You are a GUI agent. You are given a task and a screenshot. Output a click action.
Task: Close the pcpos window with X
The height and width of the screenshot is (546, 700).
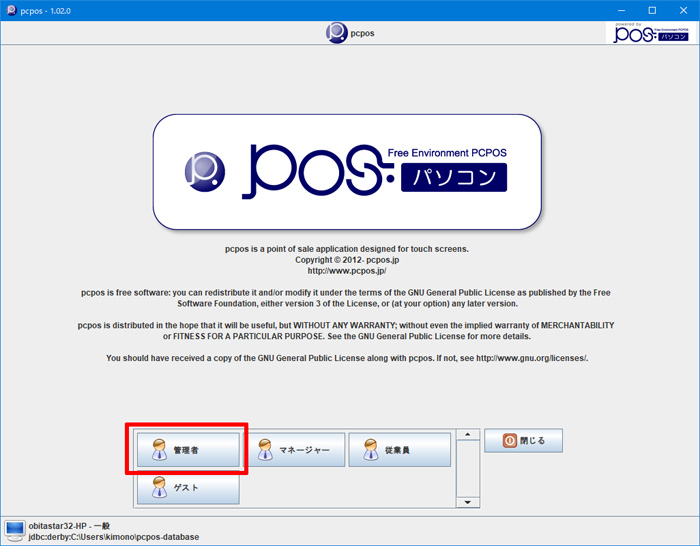pyautogui.click(x=683, y=10)
